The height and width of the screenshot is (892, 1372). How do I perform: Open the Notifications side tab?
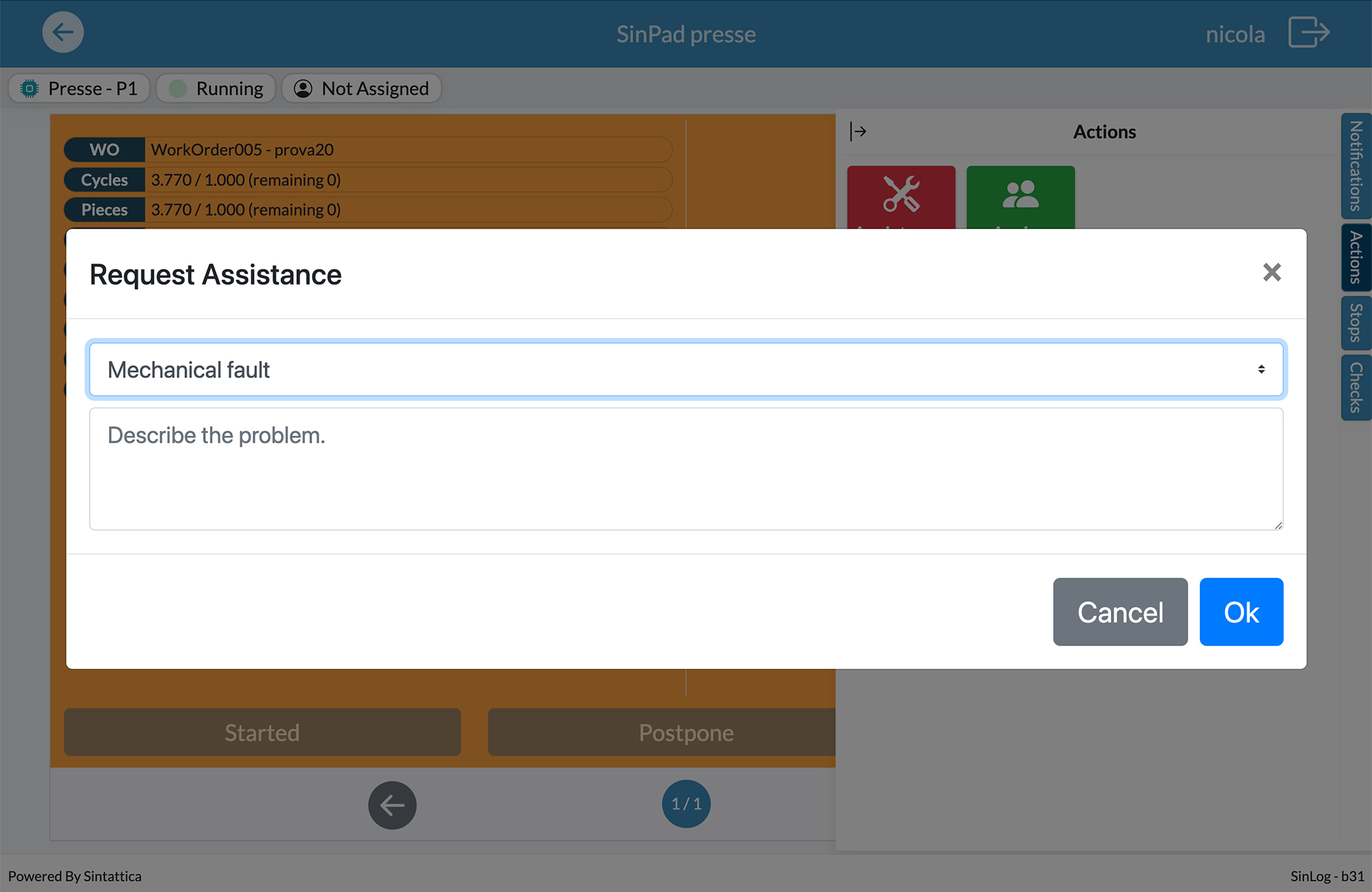[x=1356, y=166]
